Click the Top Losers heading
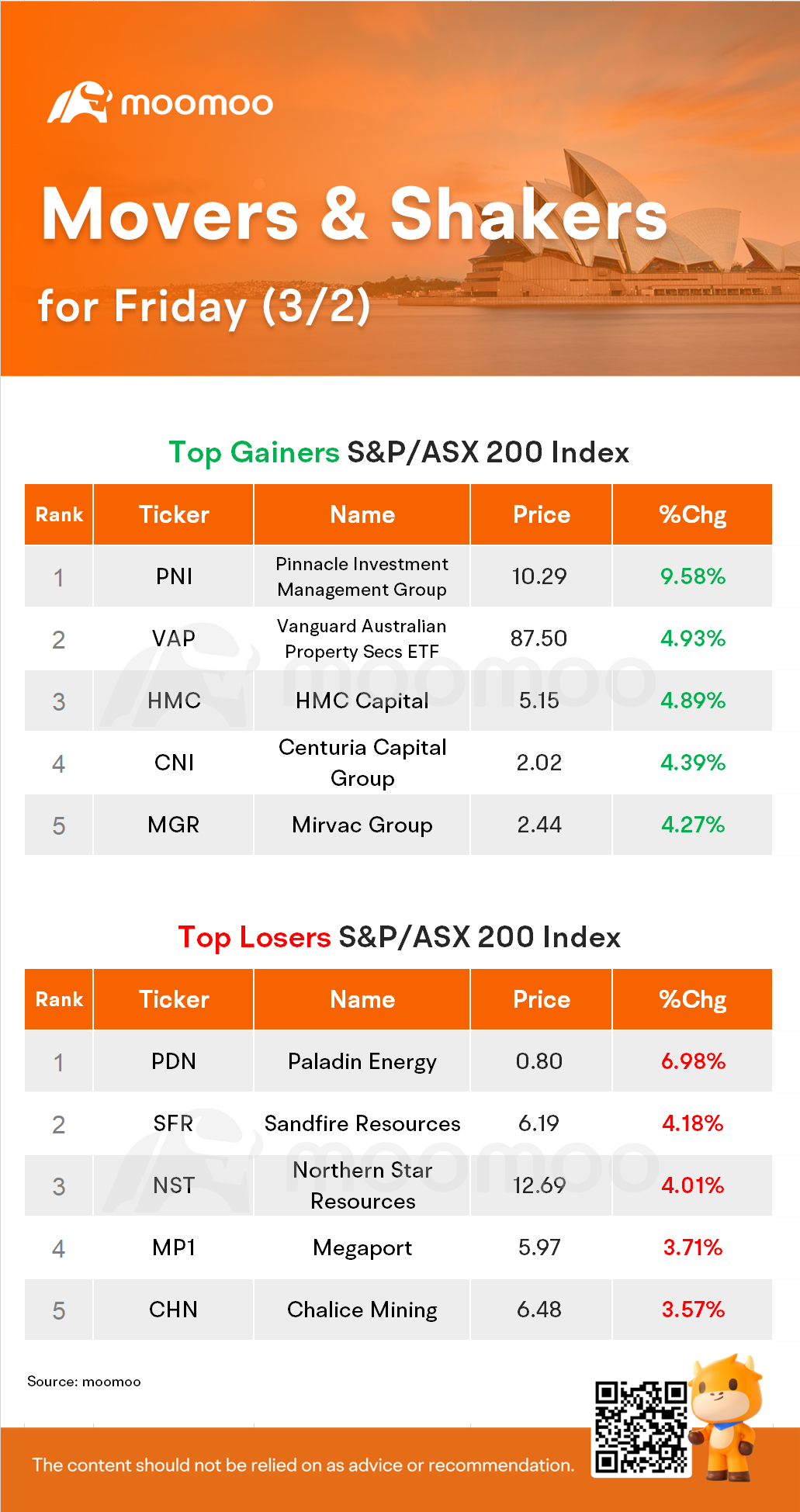Image resolution: width=800 pixels, height=1512 pixels. [254, 937]
